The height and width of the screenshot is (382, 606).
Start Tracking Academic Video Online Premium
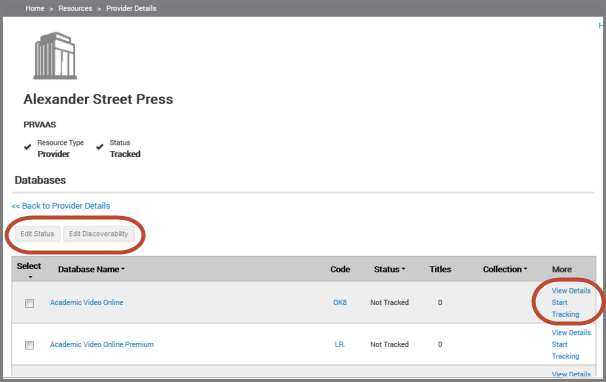pyautogui.click(x=565, y=350)
